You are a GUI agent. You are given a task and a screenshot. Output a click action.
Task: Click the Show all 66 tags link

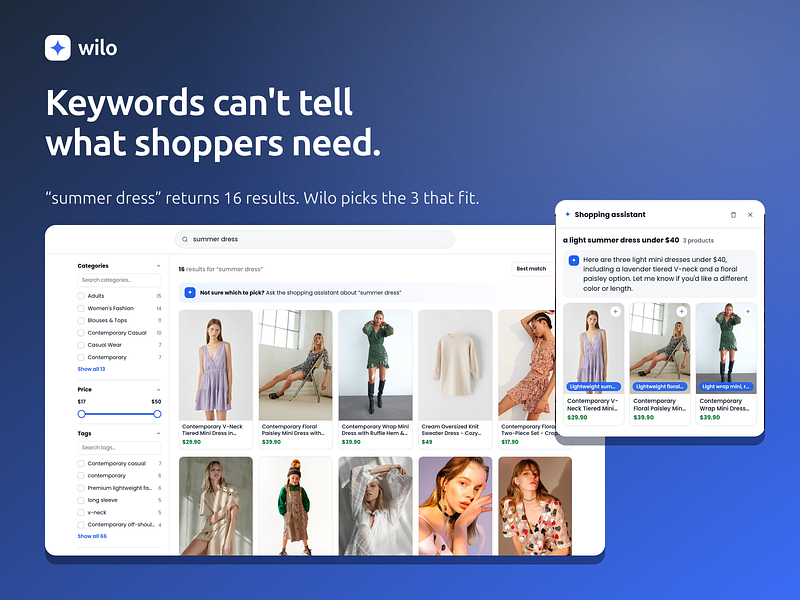point(92,536)
